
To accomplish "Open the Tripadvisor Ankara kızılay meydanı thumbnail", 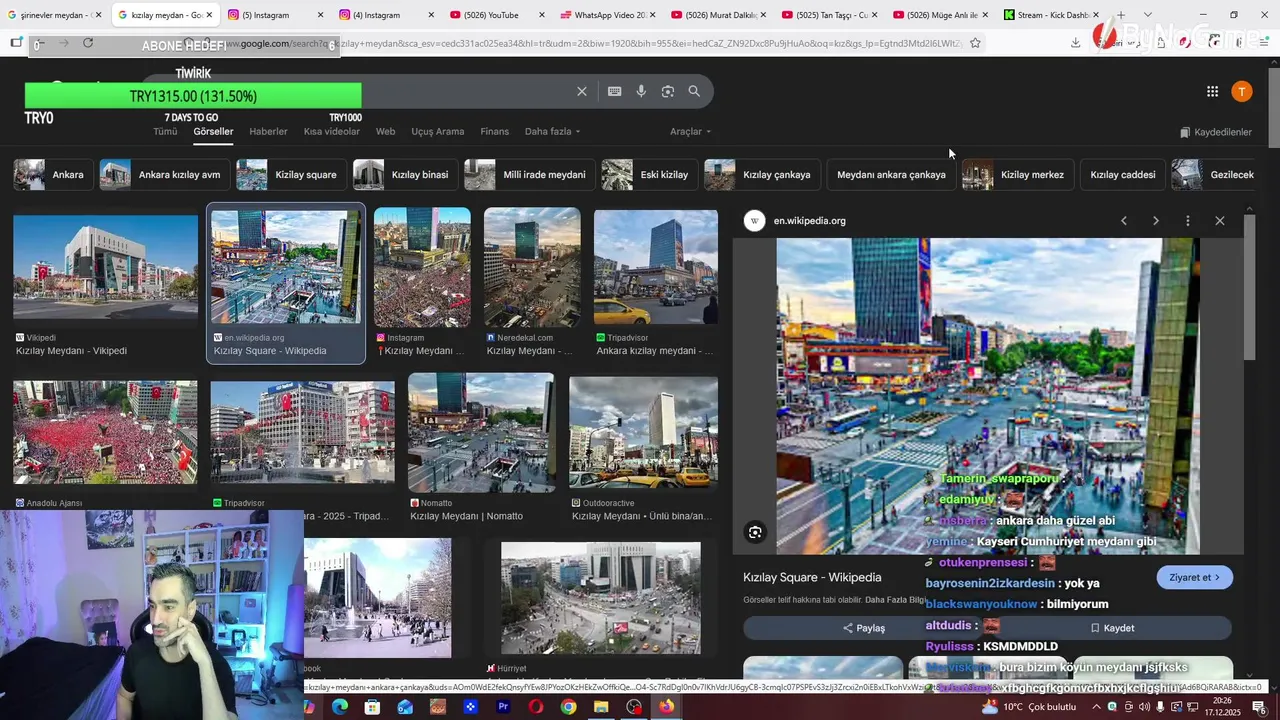I will point(655,266).
